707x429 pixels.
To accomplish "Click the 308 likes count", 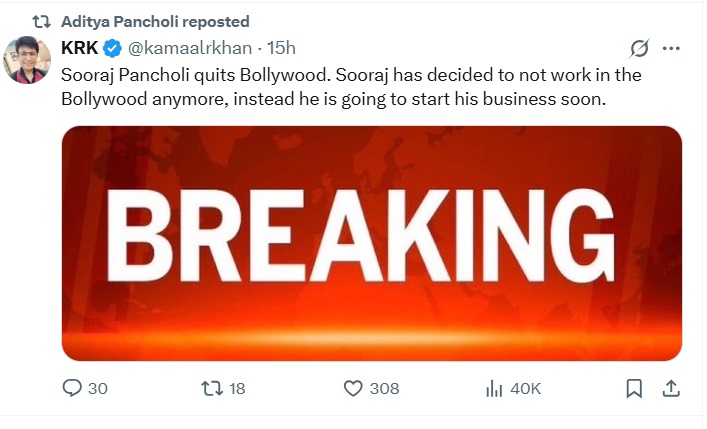I will pyautogui.click(x=384, y=389).
